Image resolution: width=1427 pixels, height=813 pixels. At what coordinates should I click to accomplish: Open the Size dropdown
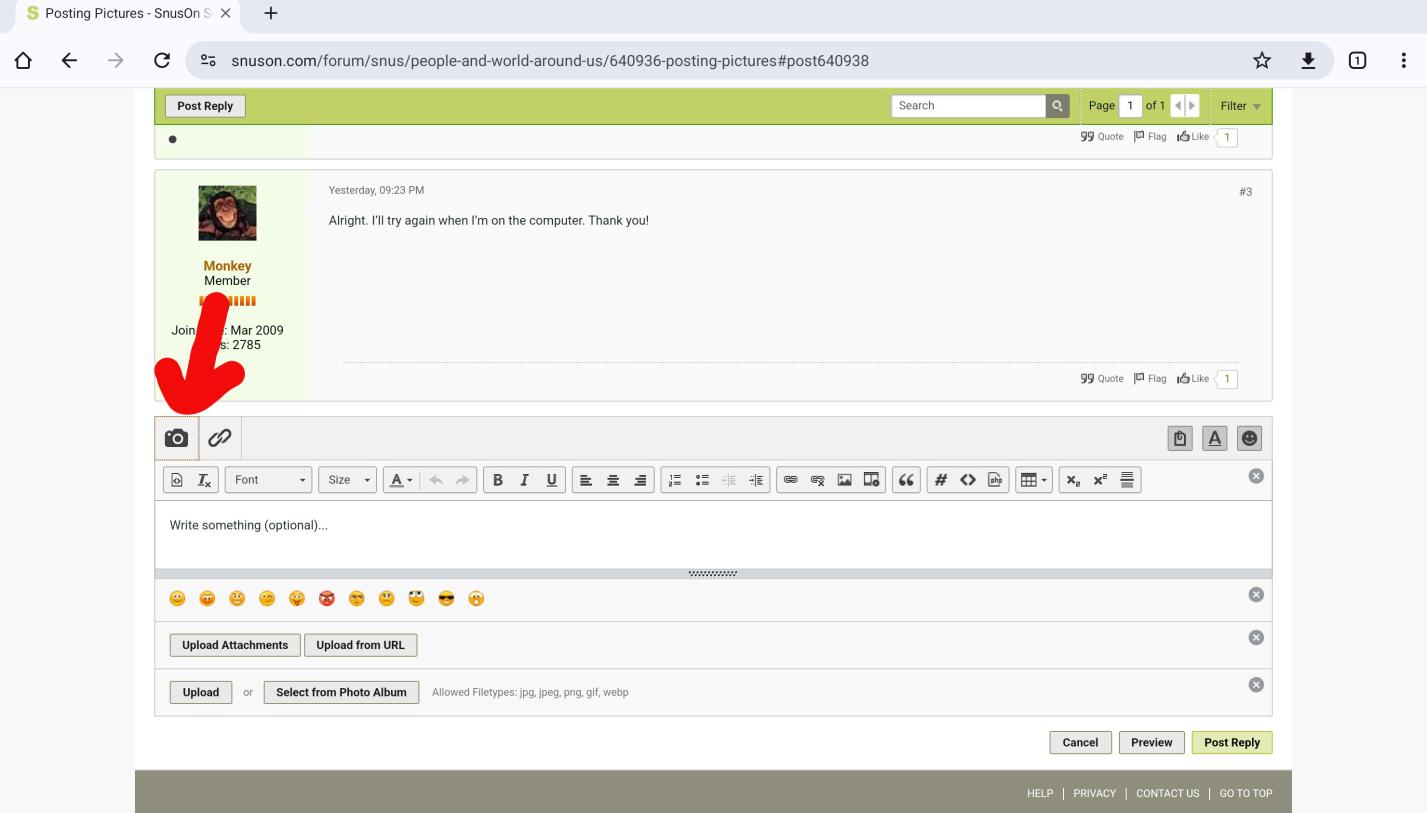tap(347, 480)
